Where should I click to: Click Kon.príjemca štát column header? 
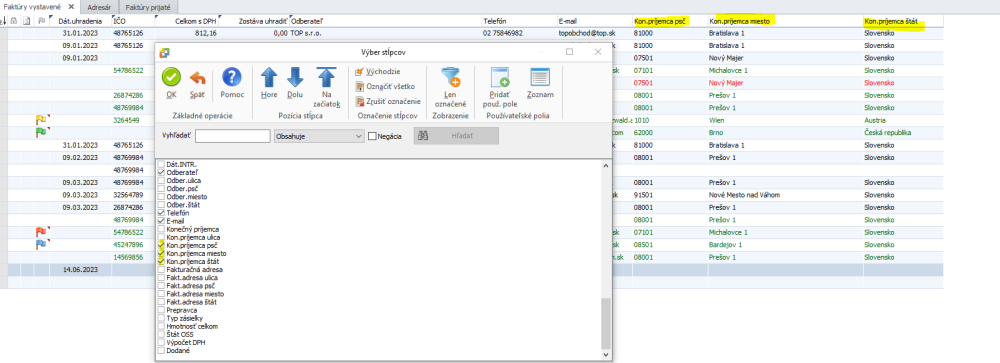tap(902, 22)
